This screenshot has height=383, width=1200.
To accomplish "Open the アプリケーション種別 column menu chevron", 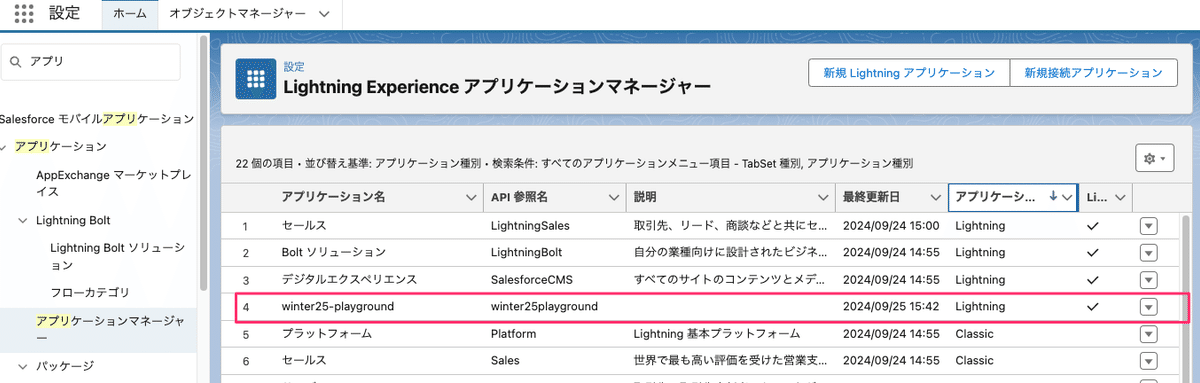I will [1068, 198].
